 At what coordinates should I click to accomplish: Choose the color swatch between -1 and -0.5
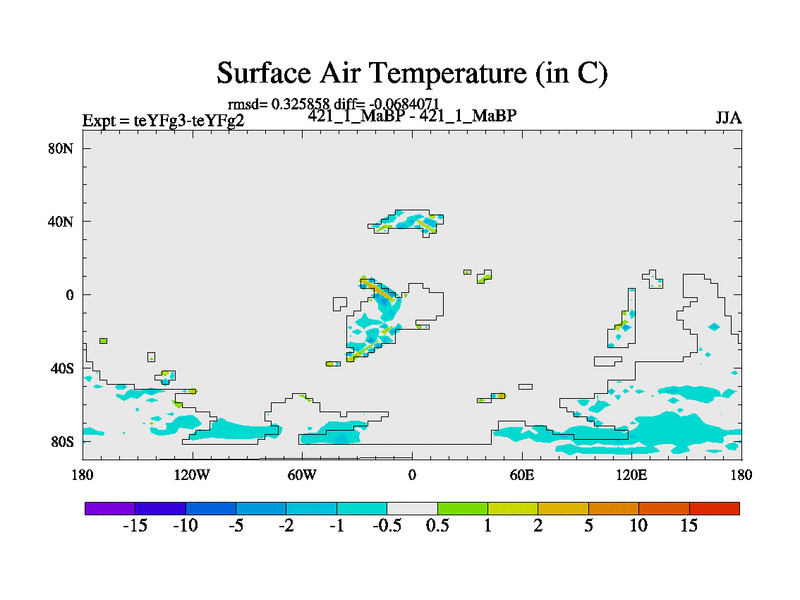362,508
